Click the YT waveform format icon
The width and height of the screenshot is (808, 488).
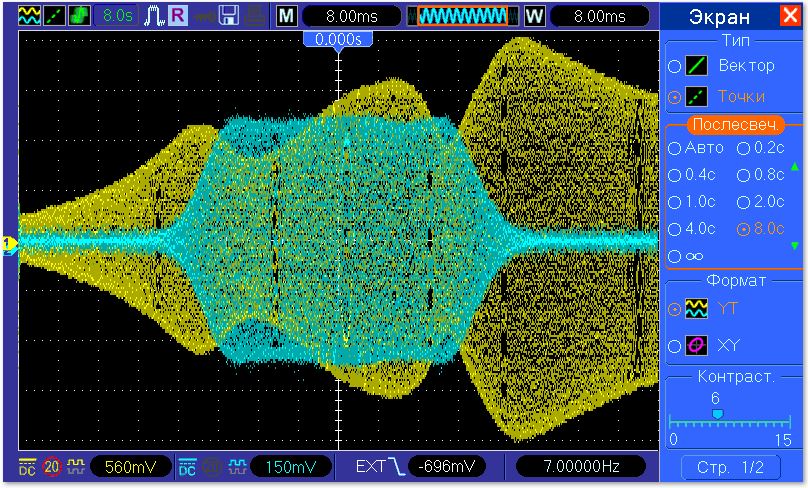point(696,309)
